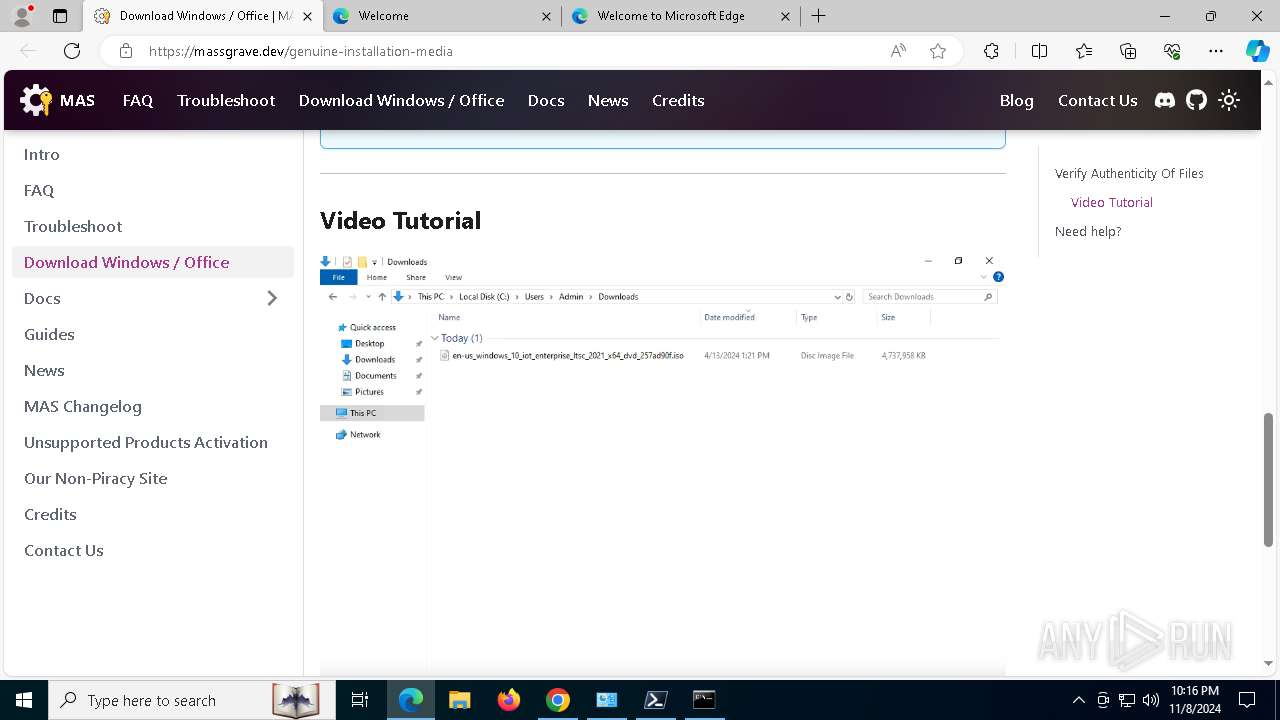The height and width of the screenshot is (720, 1280).
Task: Open the volume control tray icon
Action: click(1150, 700)
